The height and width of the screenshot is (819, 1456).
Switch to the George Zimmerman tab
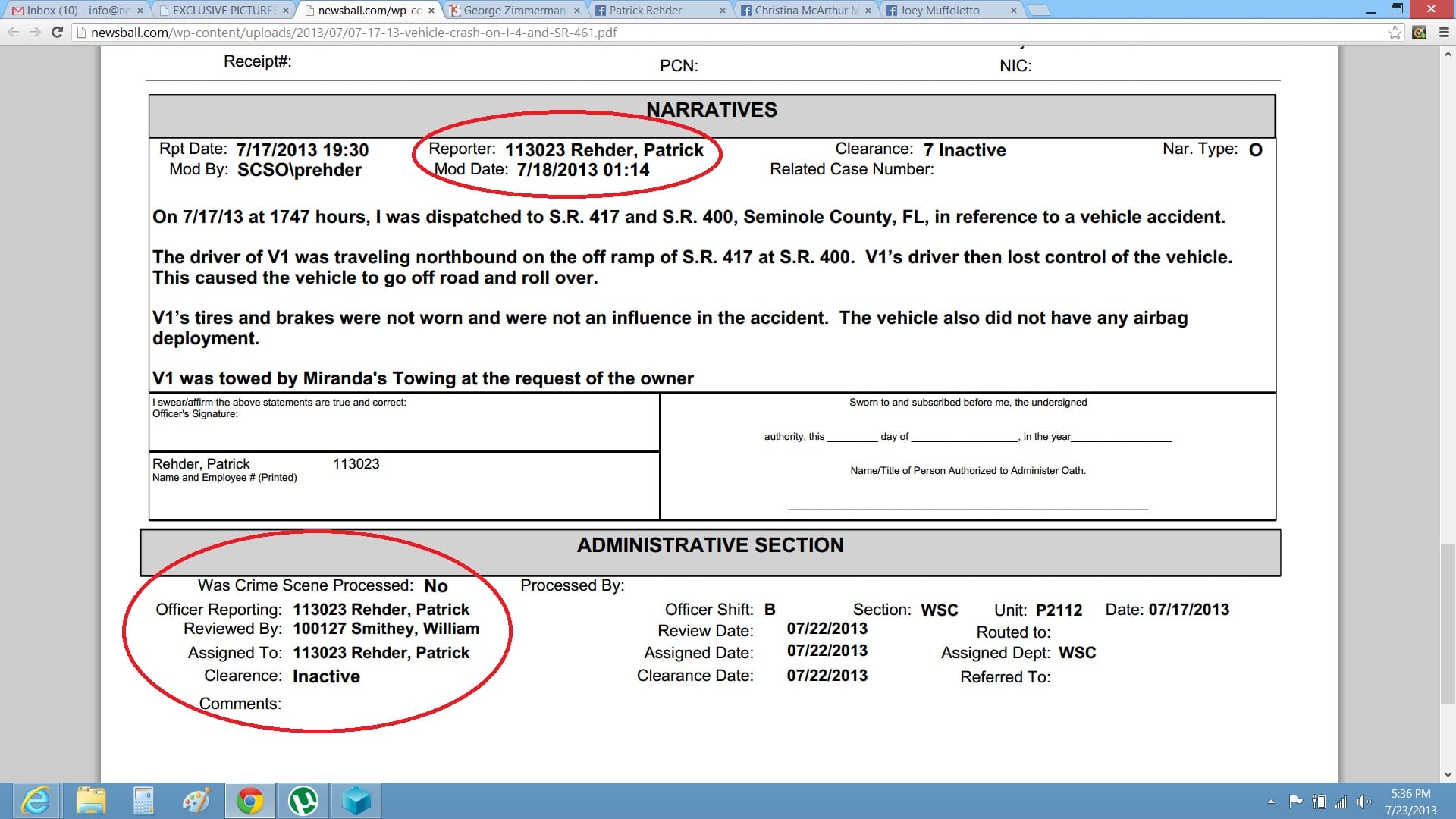click(x=514, y=11)
